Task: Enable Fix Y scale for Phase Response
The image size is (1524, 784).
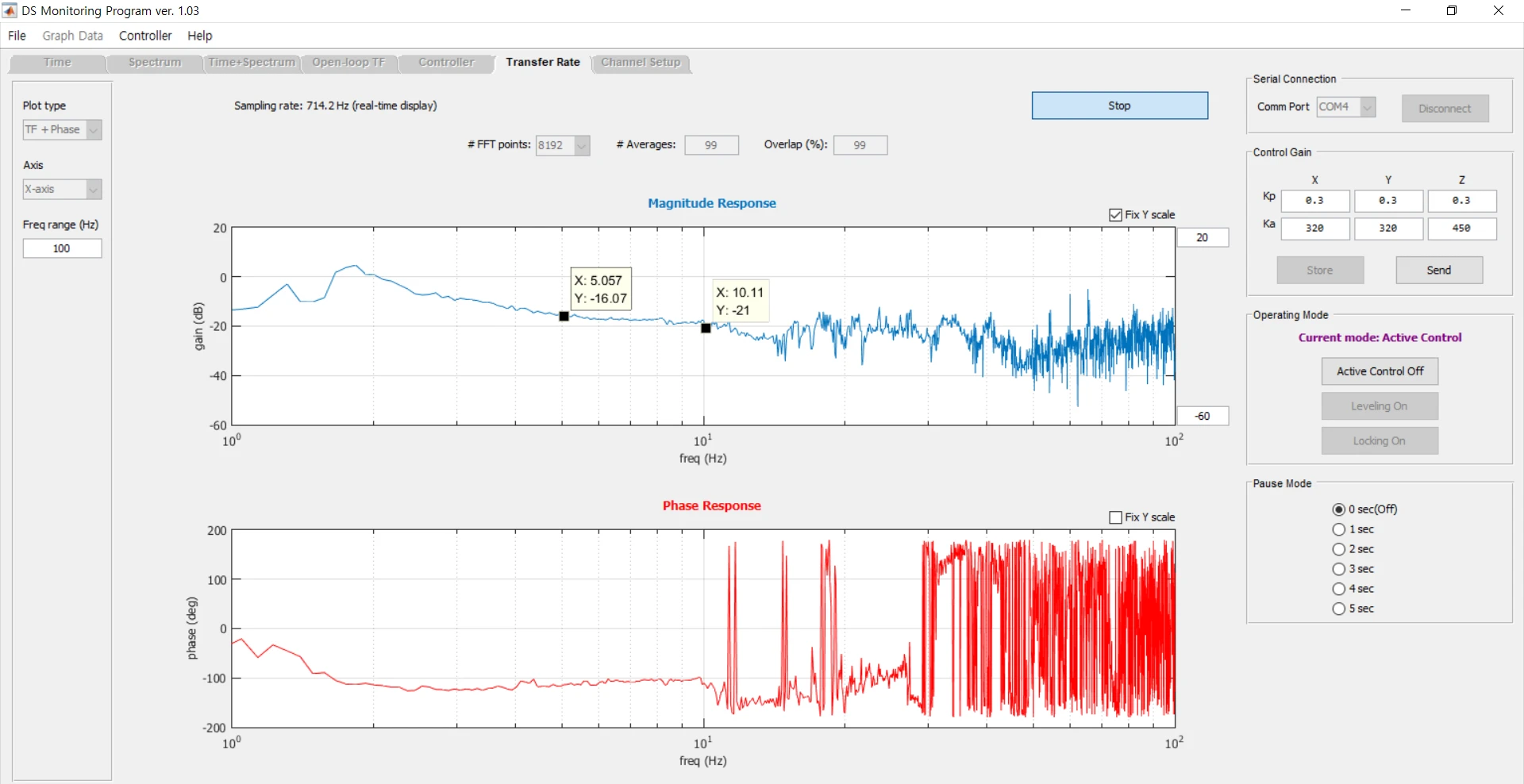Action: click(1115, 517)
